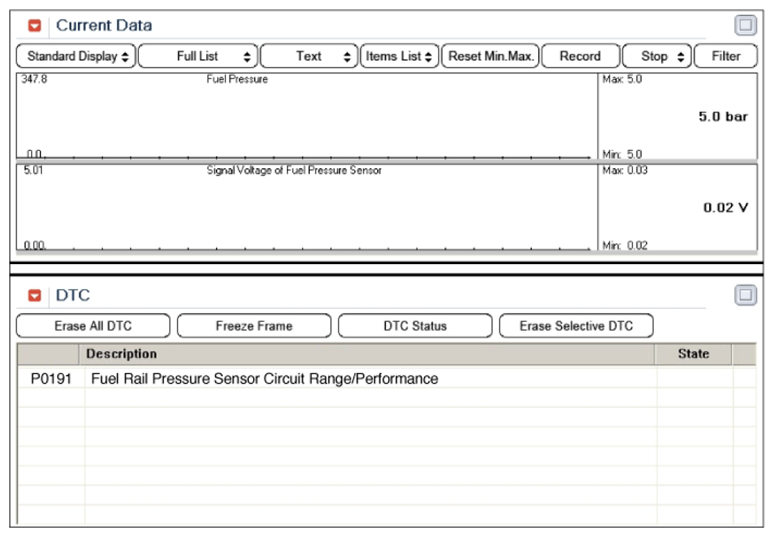Viewport: 774px width, 537px height.
Task: Select the P0191 code cell
Action: click(x=51, y=379)
